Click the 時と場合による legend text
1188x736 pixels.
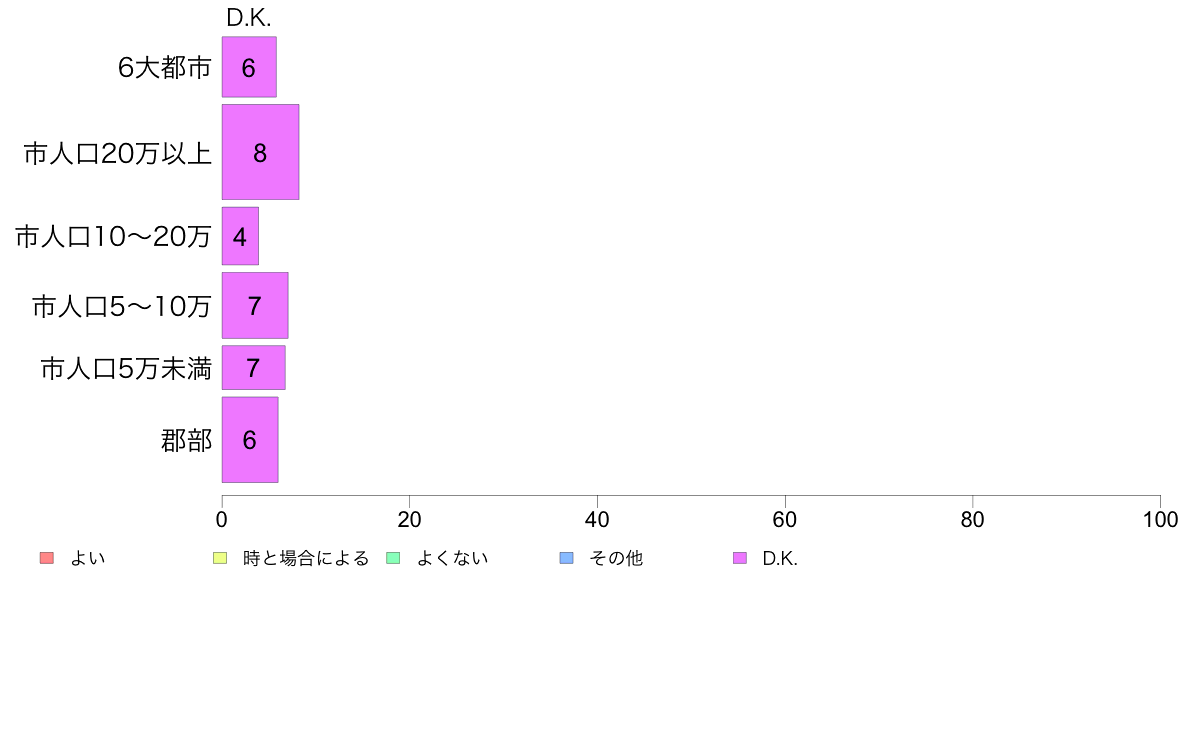click(x=306, y=559)
